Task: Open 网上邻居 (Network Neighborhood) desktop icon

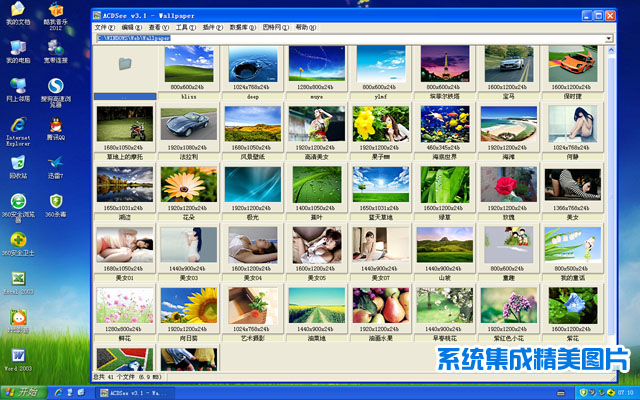Action: [18, 90]
